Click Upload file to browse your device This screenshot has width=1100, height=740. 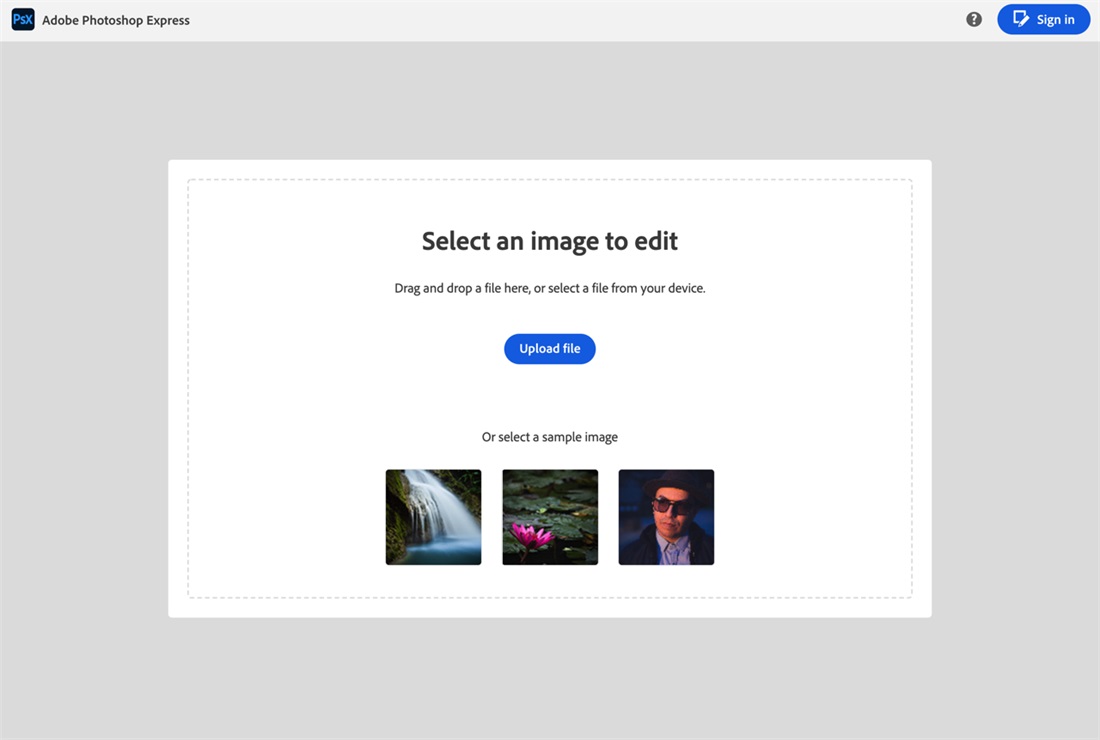(549, 348)
